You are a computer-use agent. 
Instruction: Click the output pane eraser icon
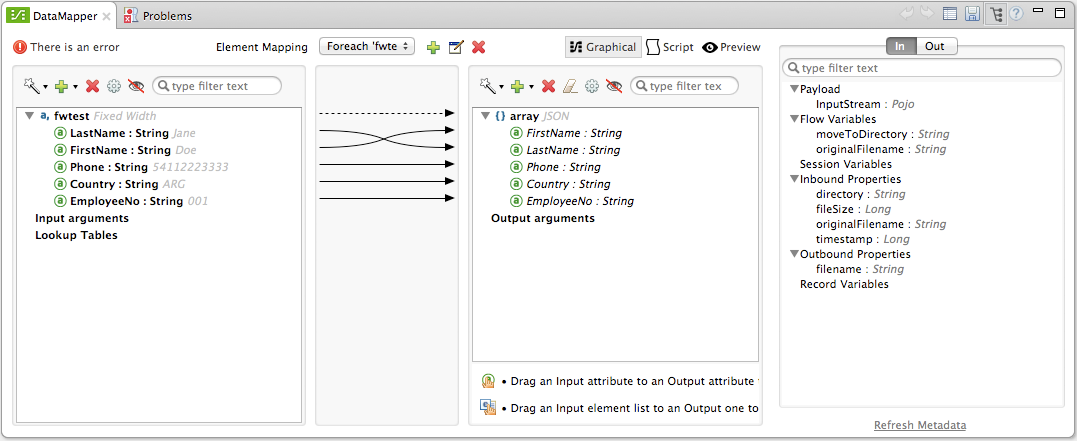coord(570,87)
